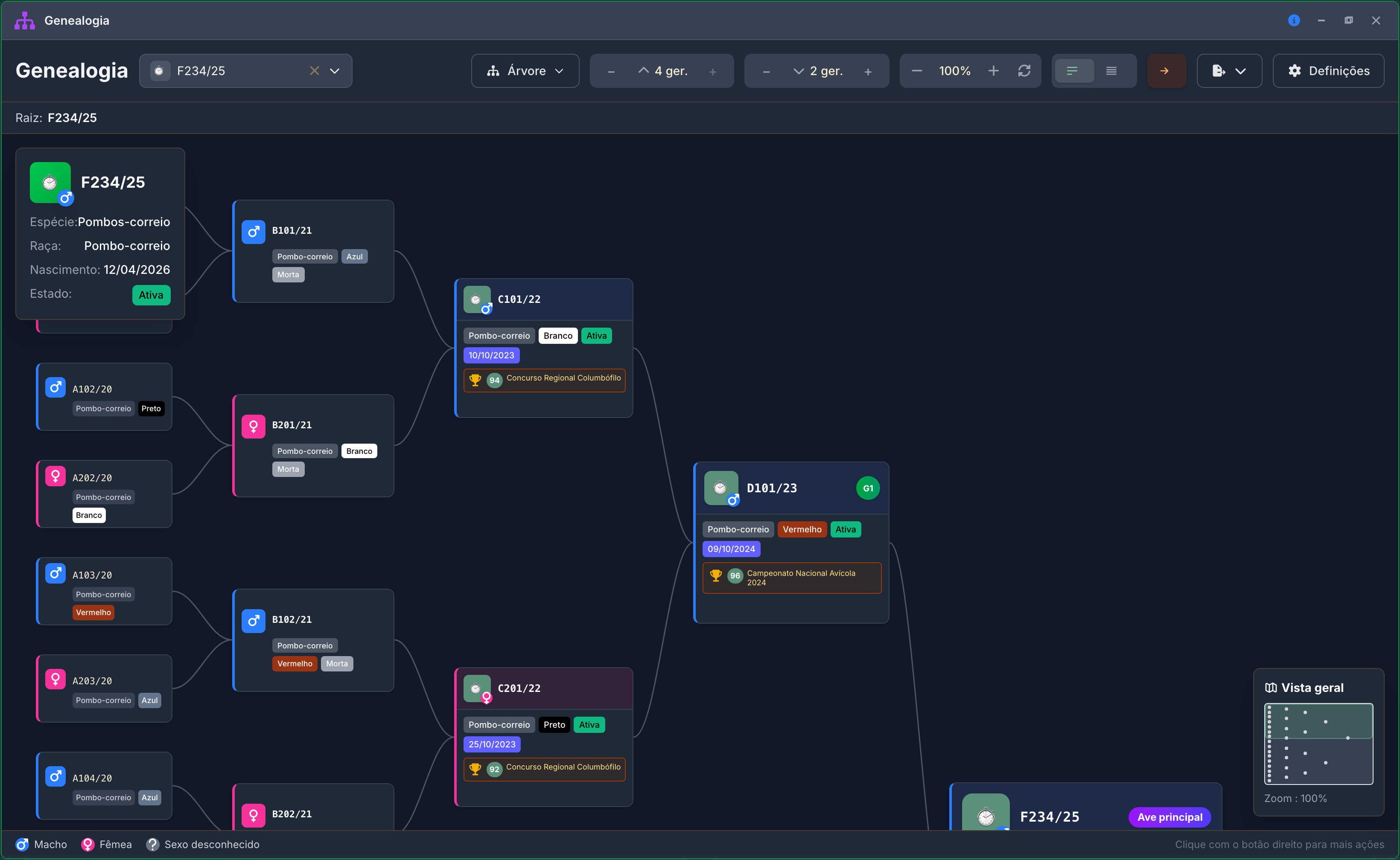Click the Preto color tag on A102/20
Viewport: 1400px width, 860px height.
pos(151,408)
